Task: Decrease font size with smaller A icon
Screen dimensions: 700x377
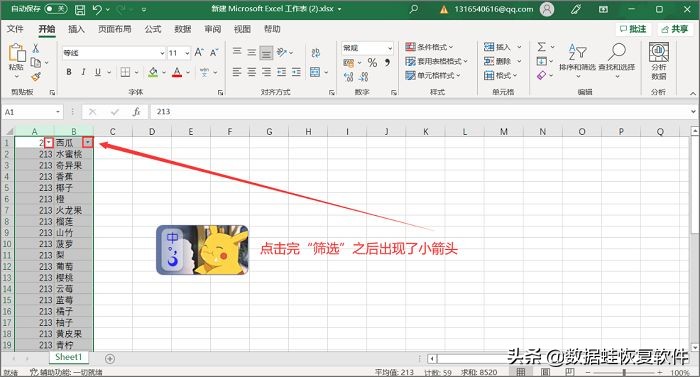Action: 214,53
